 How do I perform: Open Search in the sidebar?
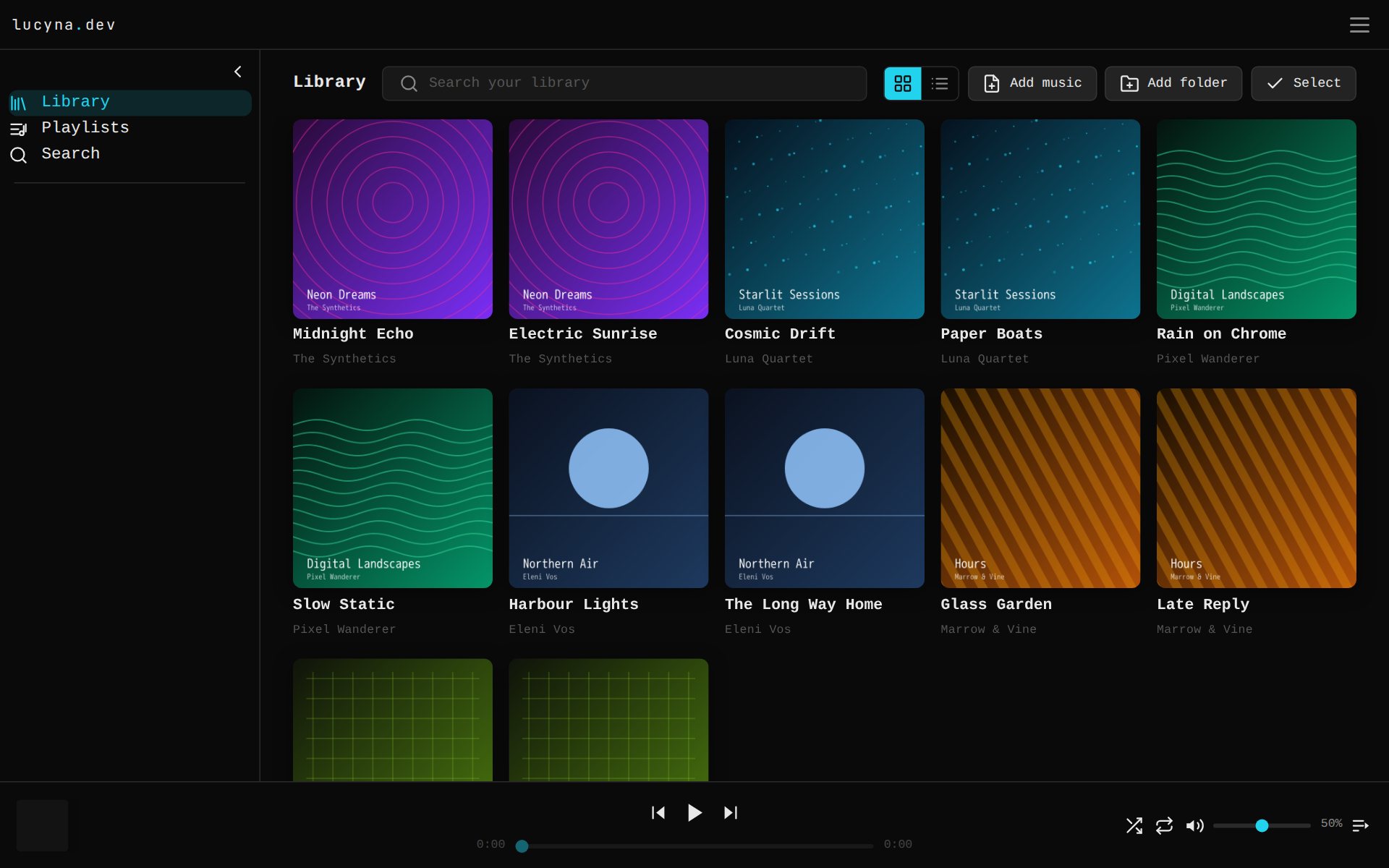130,154
